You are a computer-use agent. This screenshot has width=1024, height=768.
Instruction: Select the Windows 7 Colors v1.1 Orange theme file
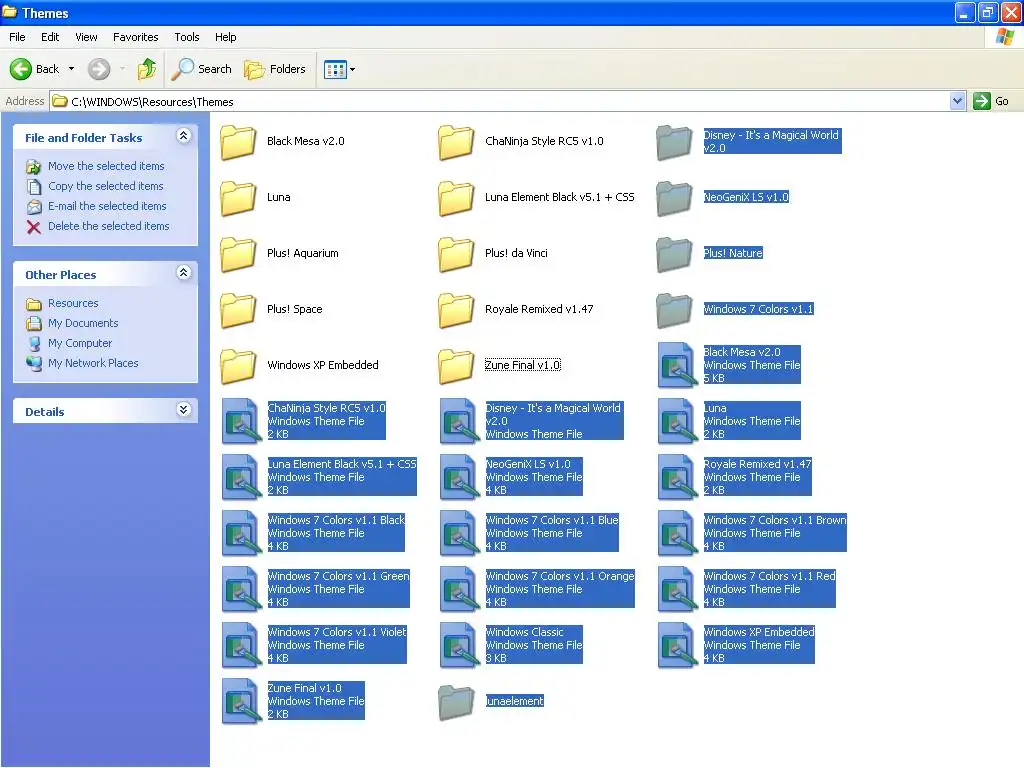coord(459,590)
